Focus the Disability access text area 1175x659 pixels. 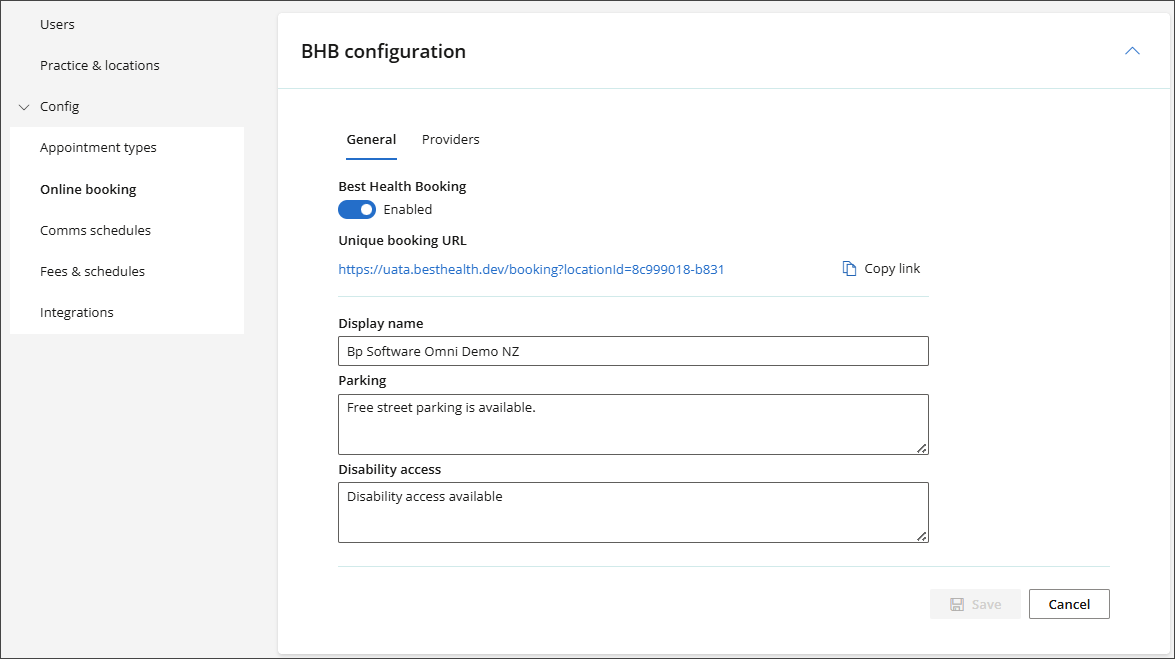[633, 513]
